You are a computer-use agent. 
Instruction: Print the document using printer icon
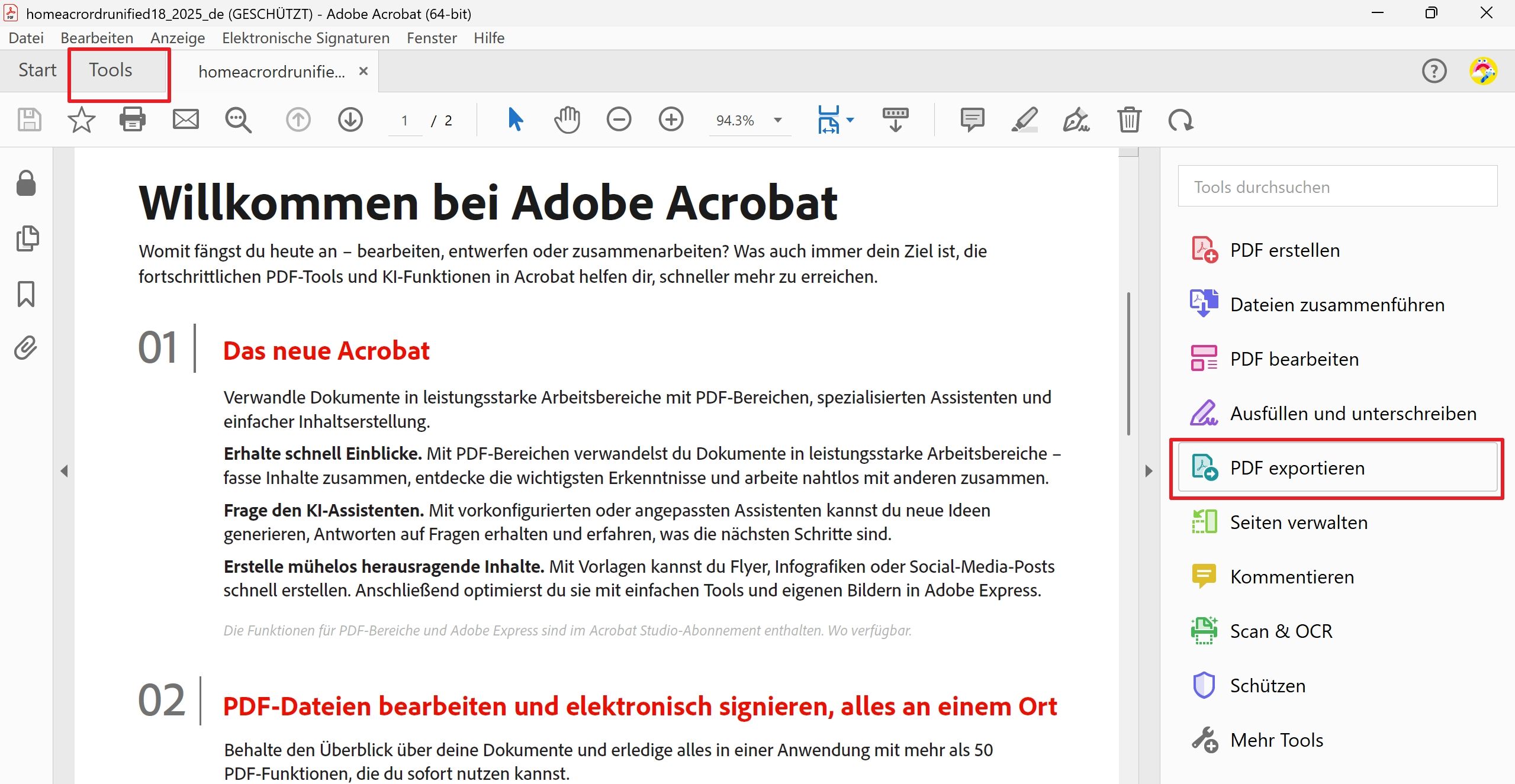tap(133, 120)
